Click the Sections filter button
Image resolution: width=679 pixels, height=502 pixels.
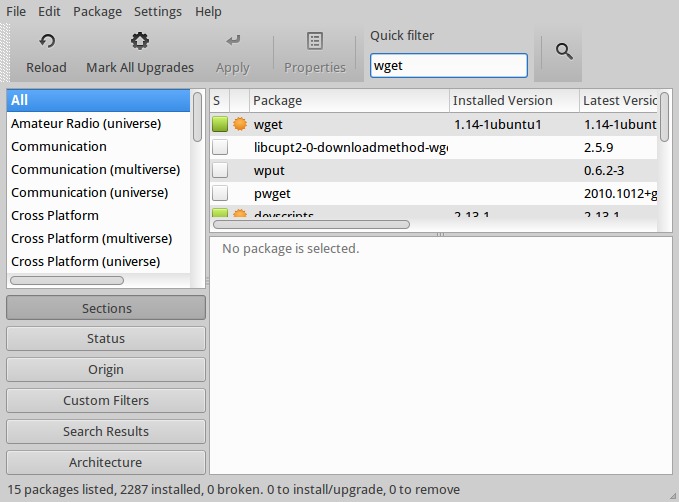point(106,308)
